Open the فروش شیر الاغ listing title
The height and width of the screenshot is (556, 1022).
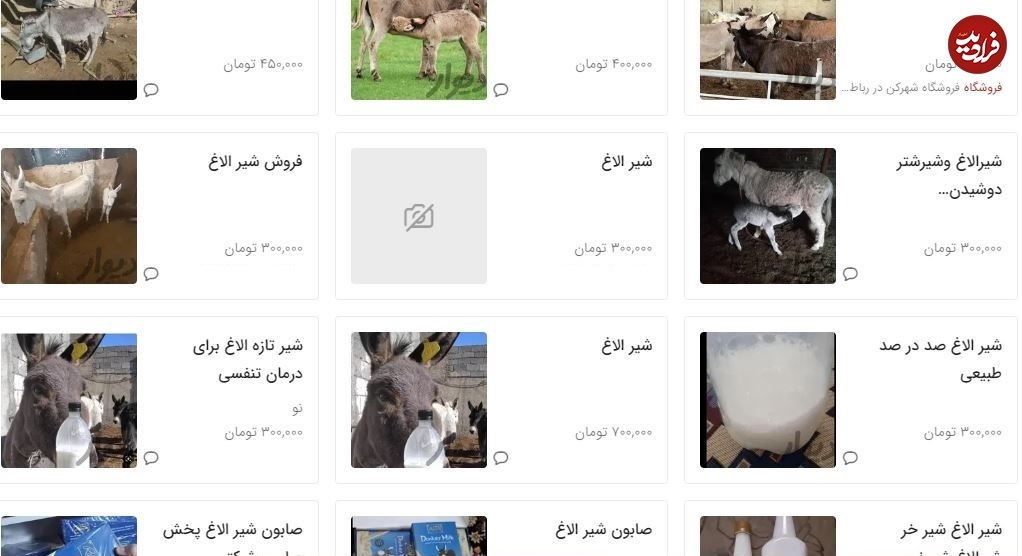[256, 162]
